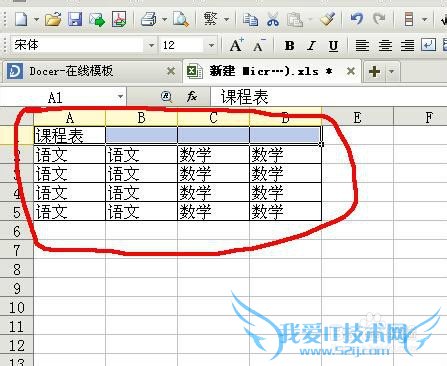
Task: Select cell D5 containing 数学
Action: (285, 211)
